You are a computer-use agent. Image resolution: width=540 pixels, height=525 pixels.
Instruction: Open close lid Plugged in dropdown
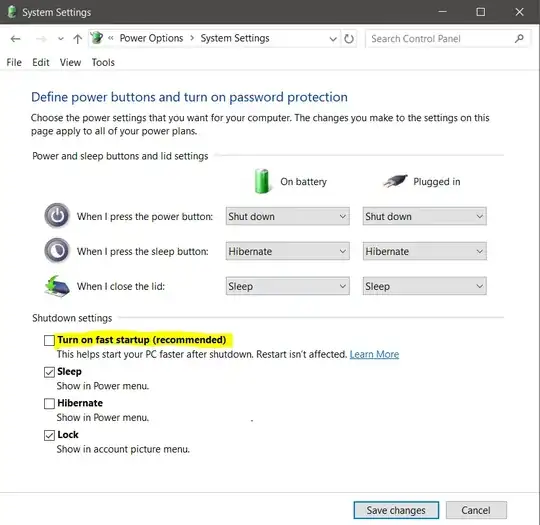click(424, 286)
